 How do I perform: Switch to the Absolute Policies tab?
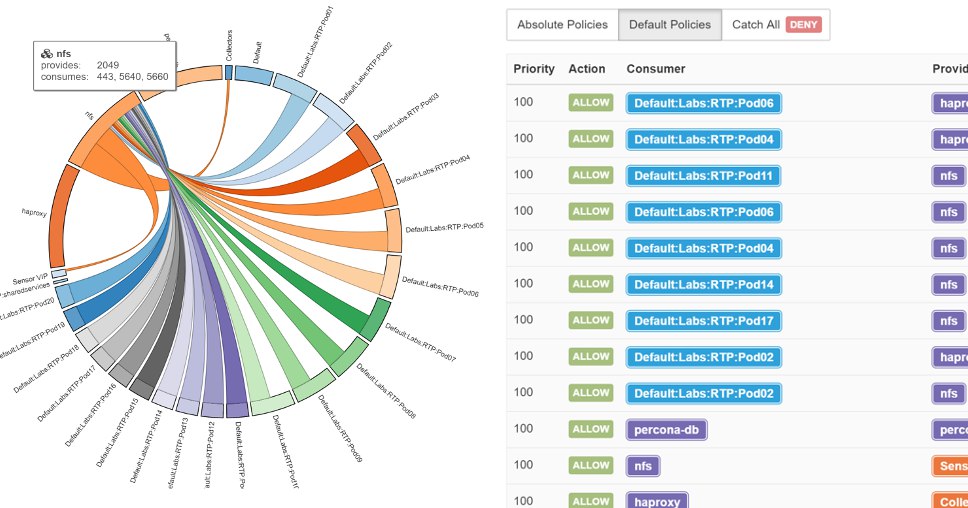(x=562, y=25)
